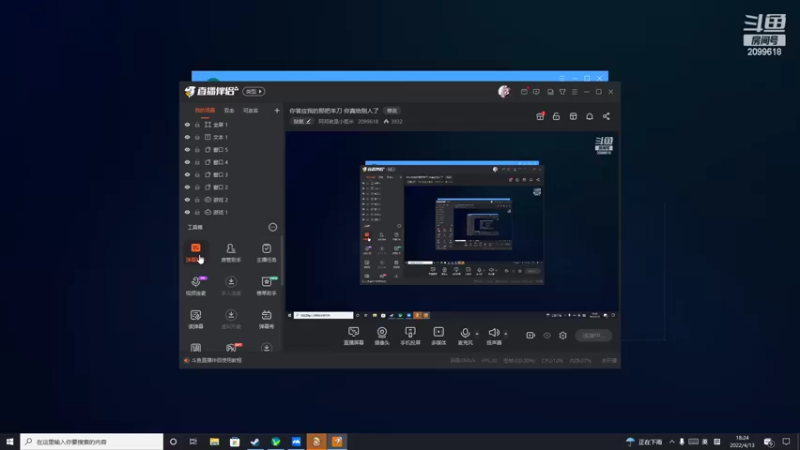Open Steam from the taskbar

(255, 441)
